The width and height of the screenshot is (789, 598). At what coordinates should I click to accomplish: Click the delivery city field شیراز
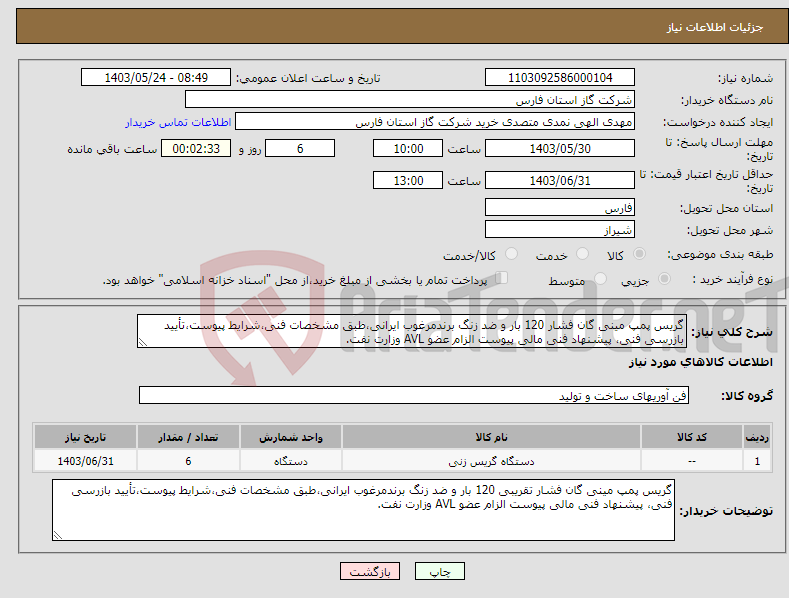tap(560, 230)
